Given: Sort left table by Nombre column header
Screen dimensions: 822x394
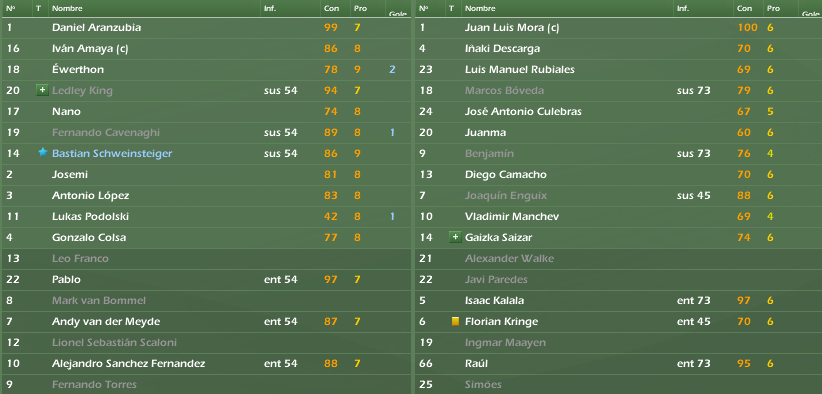Looking at the screenshot, I should click(x=67, y=8).
